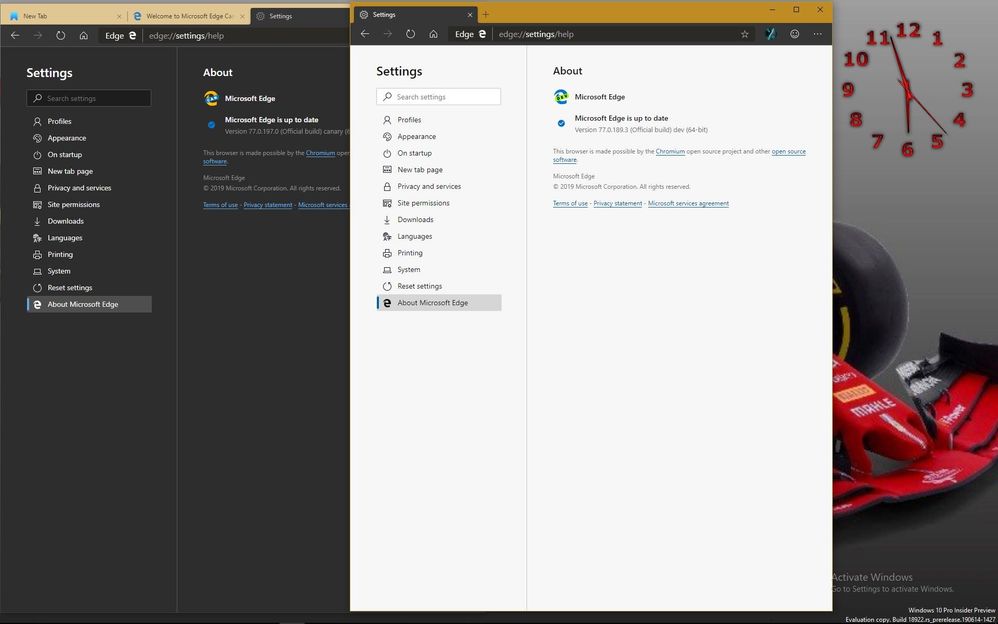Select the Settings tab in the dark window

300,17
